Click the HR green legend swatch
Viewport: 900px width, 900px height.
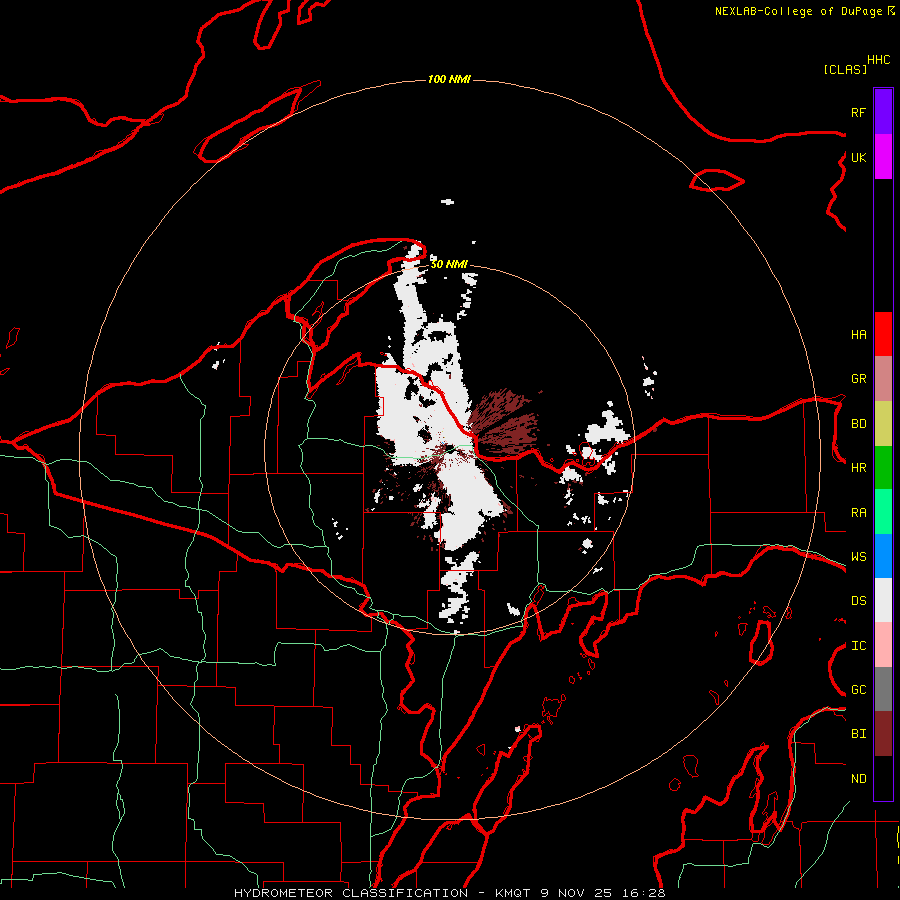(x=883, y=468)
